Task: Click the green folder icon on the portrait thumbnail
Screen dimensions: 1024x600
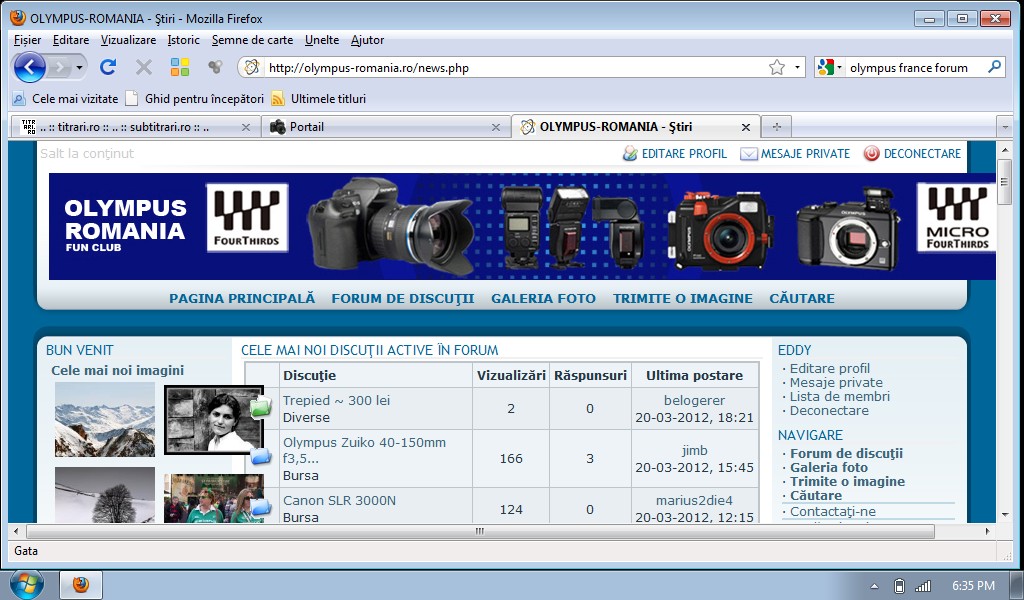Action: pos(261,408)
